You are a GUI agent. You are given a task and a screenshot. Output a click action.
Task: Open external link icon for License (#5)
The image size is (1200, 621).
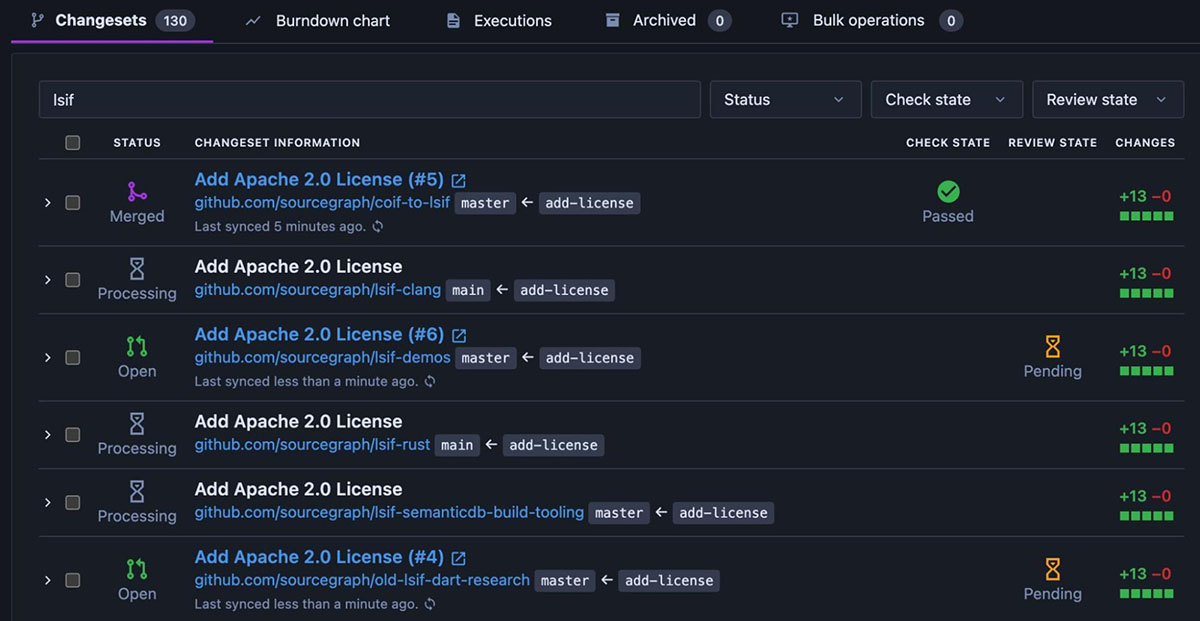tap(458, 181)
